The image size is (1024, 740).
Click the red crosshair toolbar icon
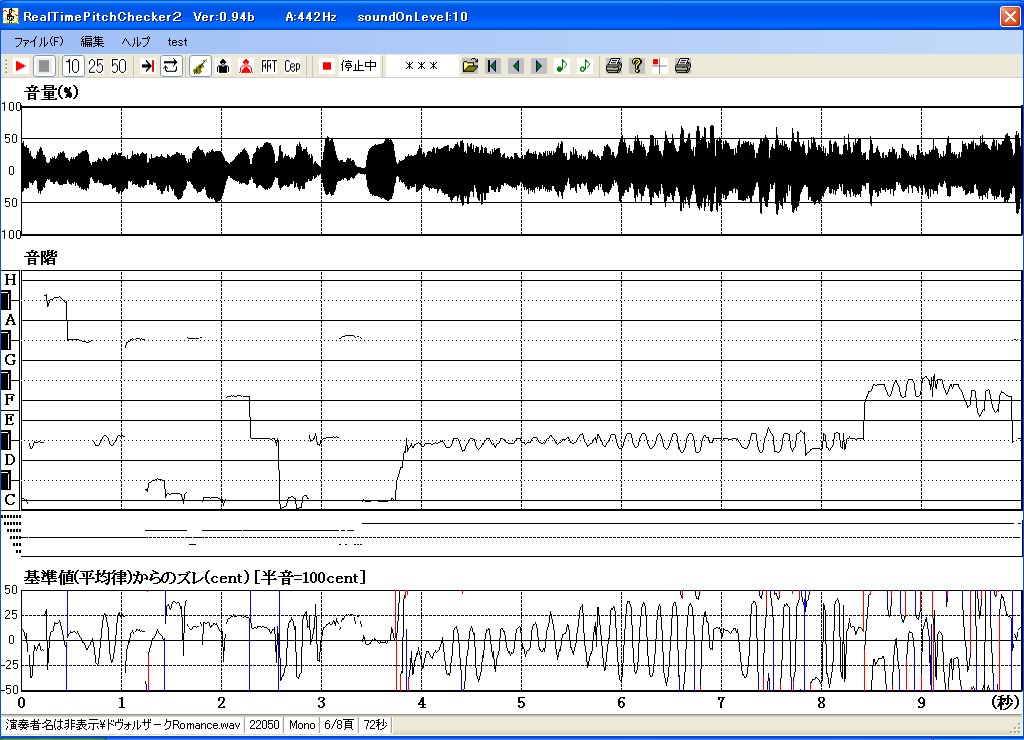[660, 66]
